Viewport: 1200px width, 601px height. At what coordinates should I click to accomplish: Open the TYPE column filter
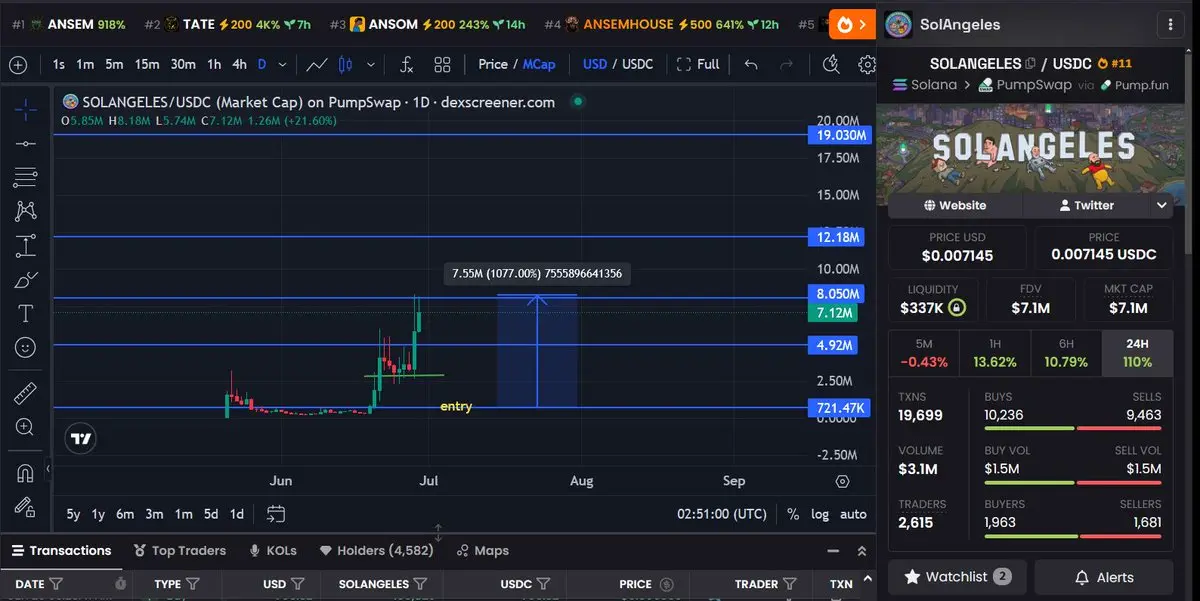tap(192, 584)
